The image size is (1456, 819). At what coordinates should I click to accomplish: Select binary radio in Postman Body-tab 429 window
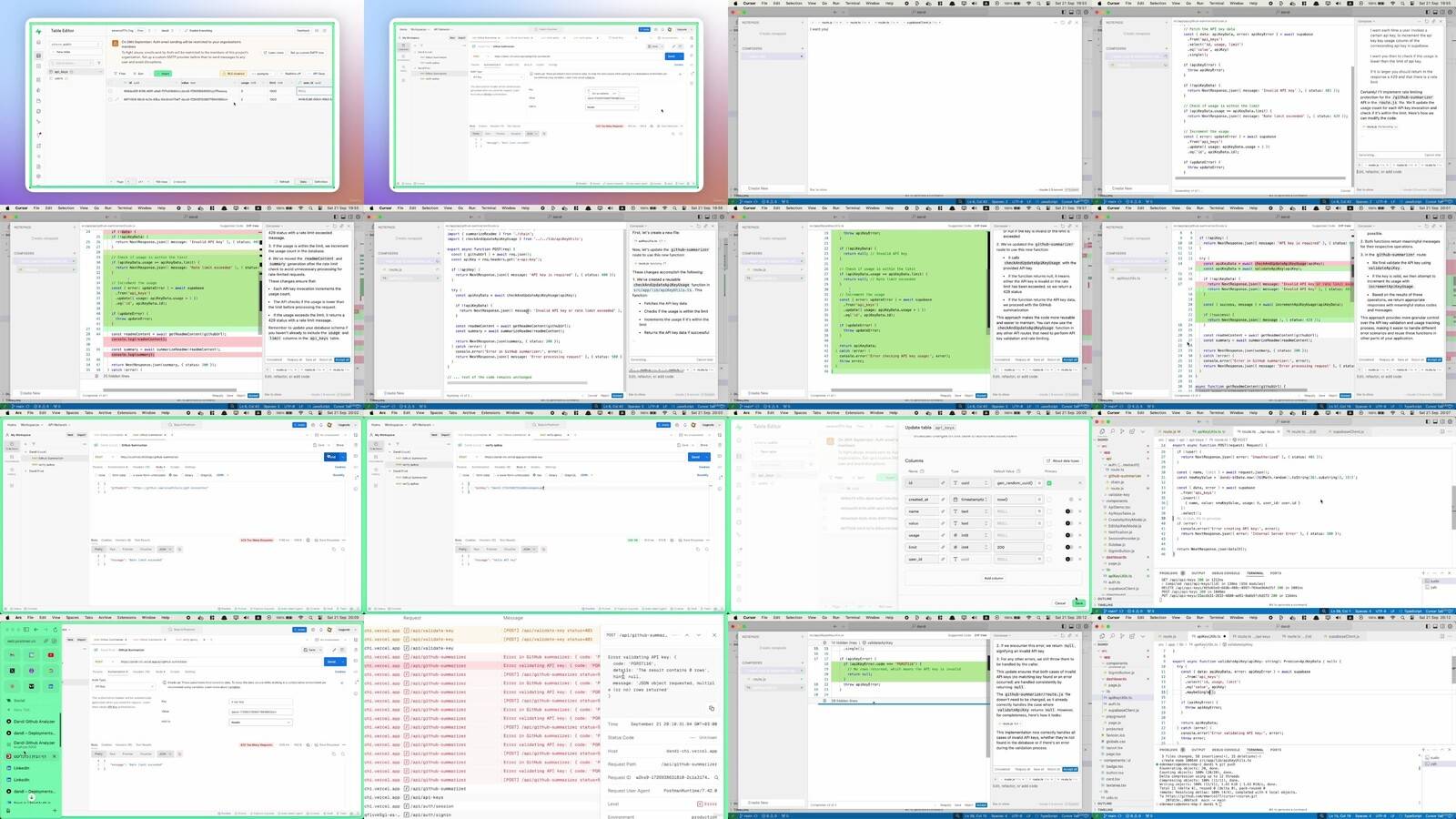[x=182, y=475]
